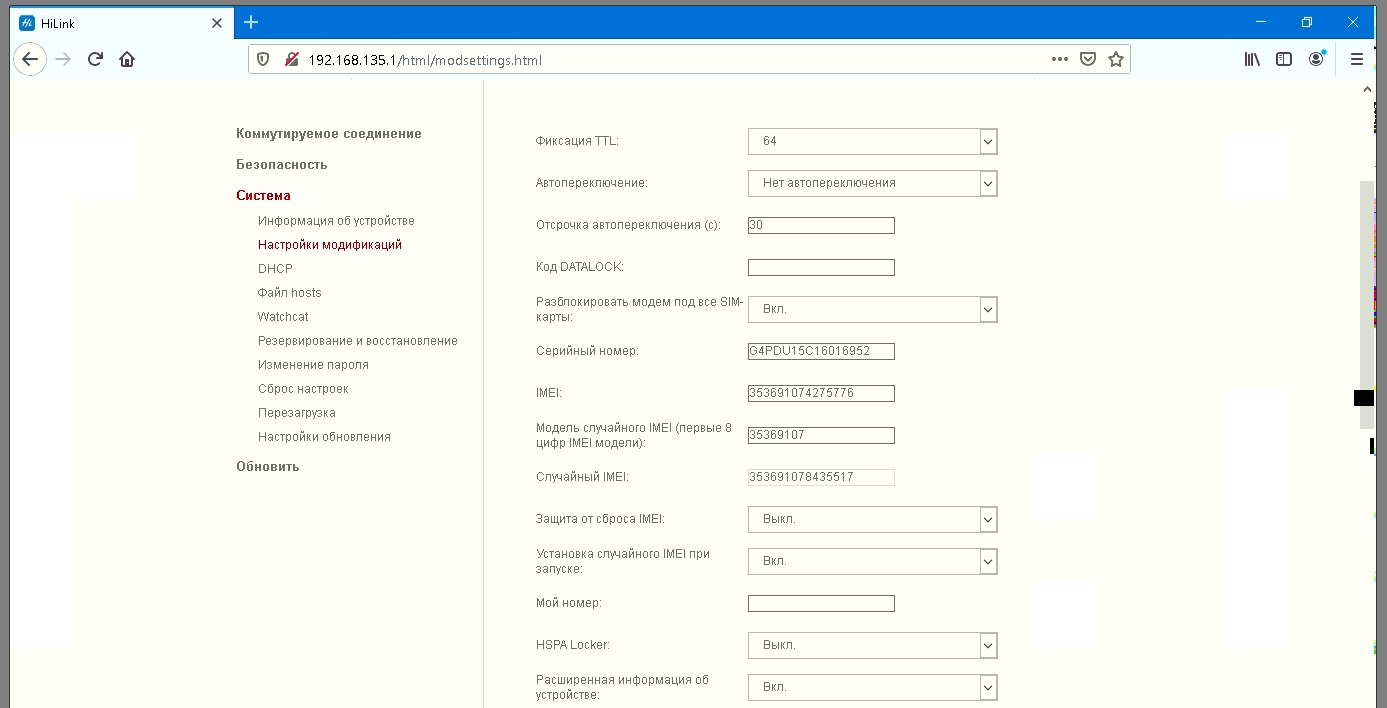Open a new tab with the plus icon
Viewport: 1387px width, 708px height.
[x=250, y=22]
